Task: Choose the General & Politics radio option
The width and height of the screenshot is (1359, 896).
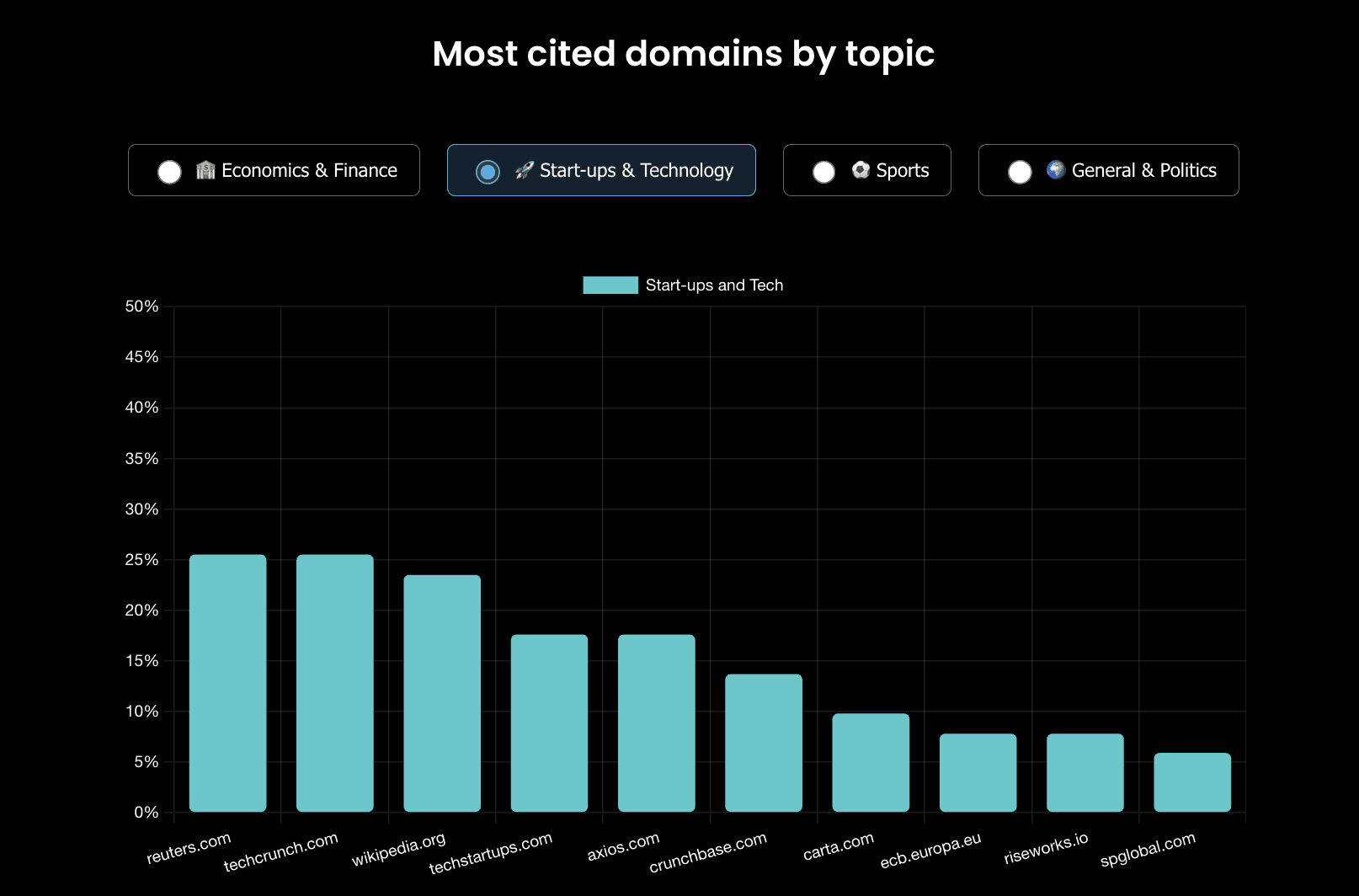Action: (x=1020, y=172)
